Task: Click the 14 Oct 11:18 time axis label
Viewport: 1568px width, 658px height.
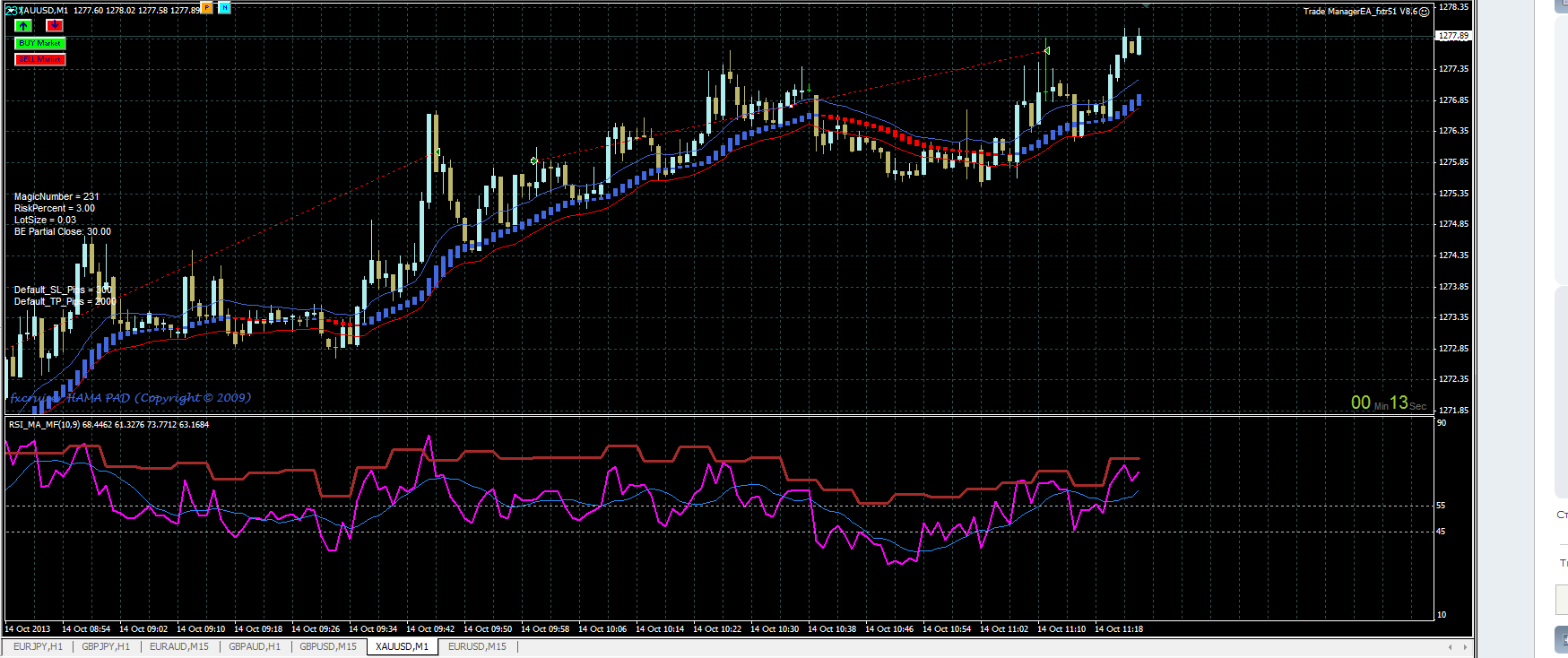Action: tap(1118, 629)
